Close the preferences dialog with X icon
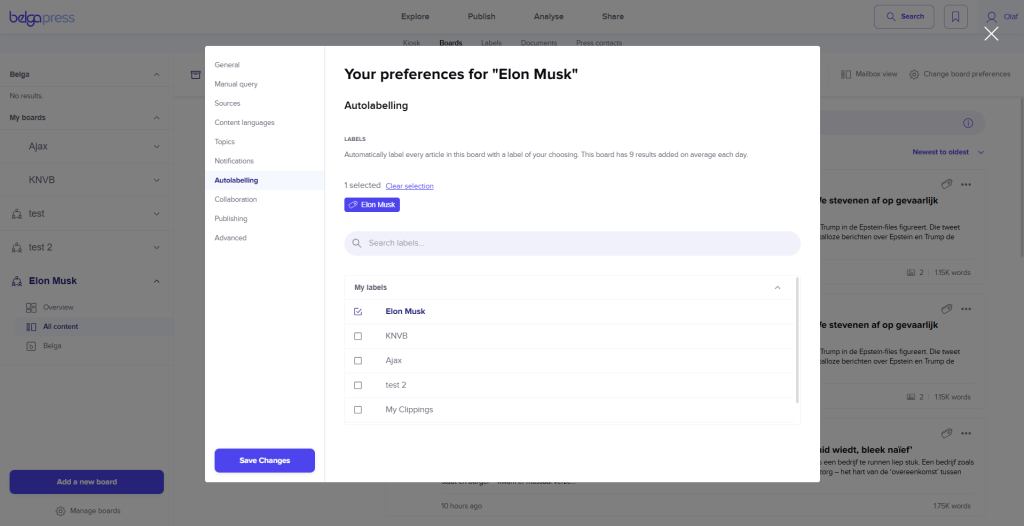Screen dimensions: 1024x526 point(991,34)
